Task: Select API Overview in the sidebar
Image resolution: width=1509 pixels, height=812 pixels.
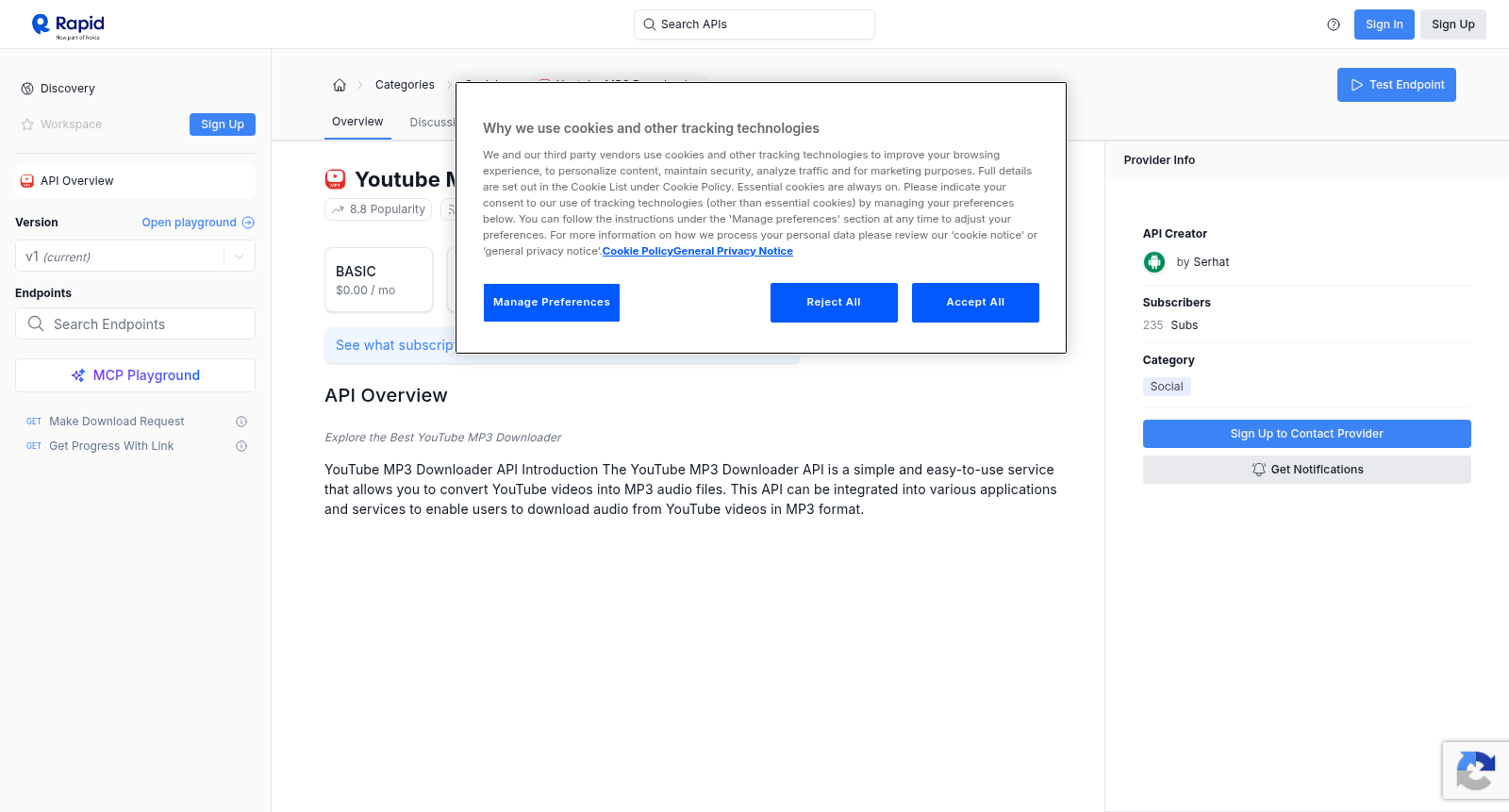Action: (135, 181)
